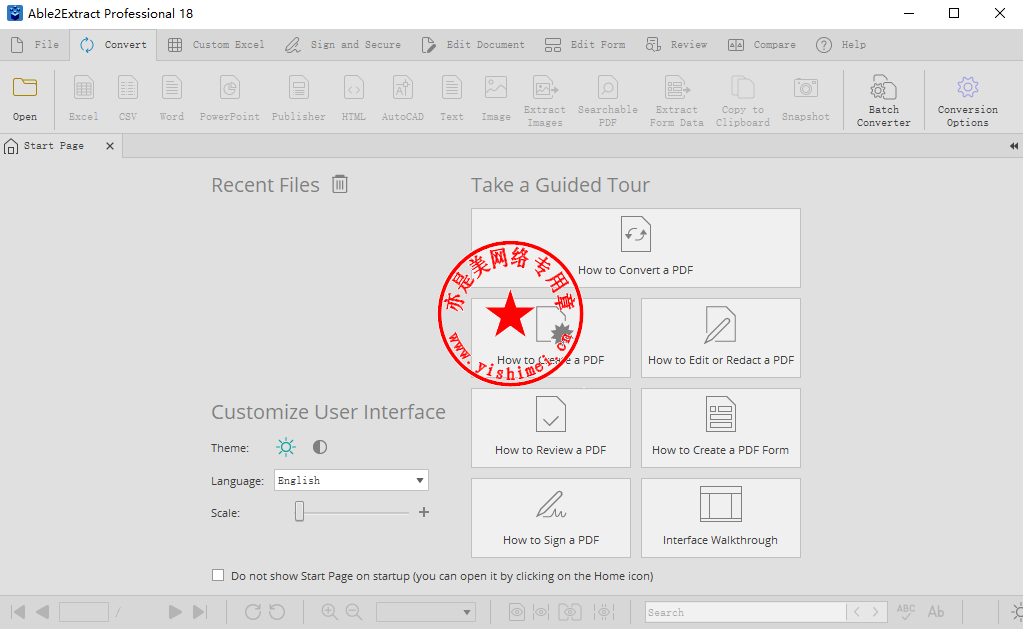1023x629 pixels.
Task: Go to the previous page
Action: [43, 612]
